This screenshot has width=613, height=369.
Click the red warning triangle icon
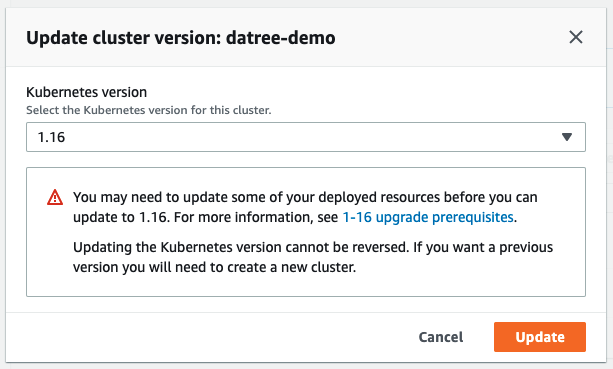(x=55, y=197)
